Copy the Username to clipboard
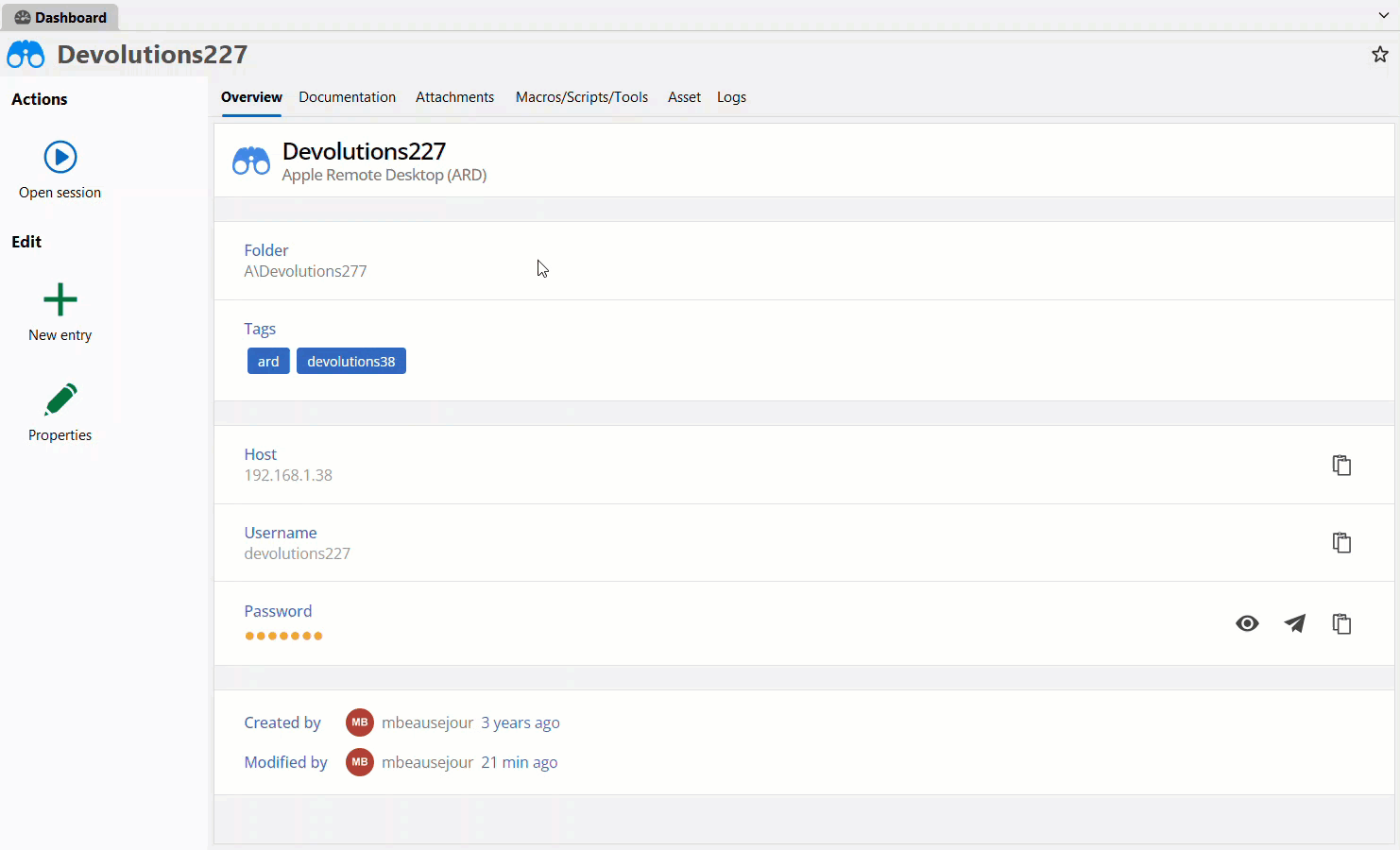1400x850 pixels. (1341, 543)
